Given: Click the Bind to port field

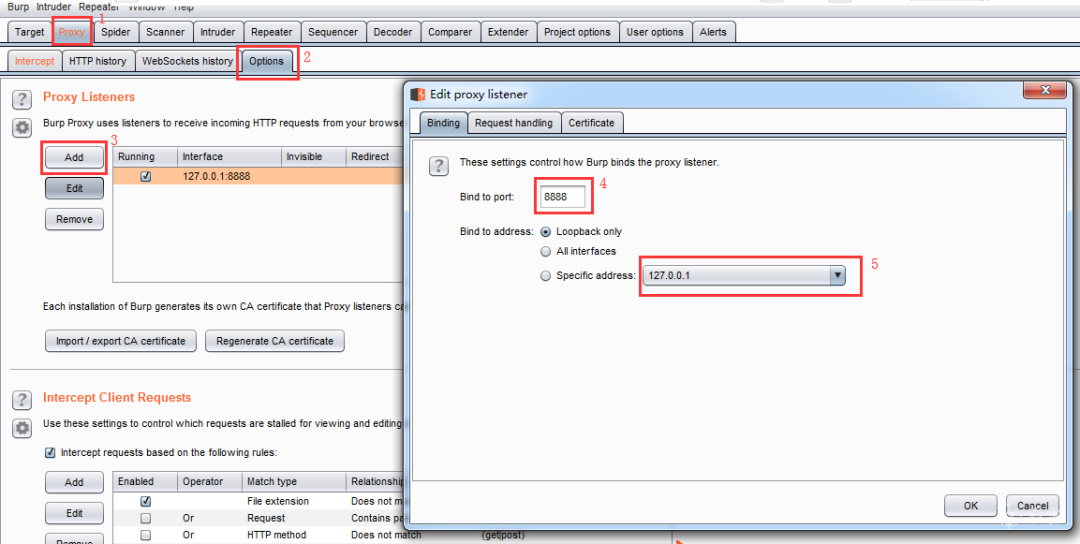Looking at the screenshot, I should pos(563,197).
